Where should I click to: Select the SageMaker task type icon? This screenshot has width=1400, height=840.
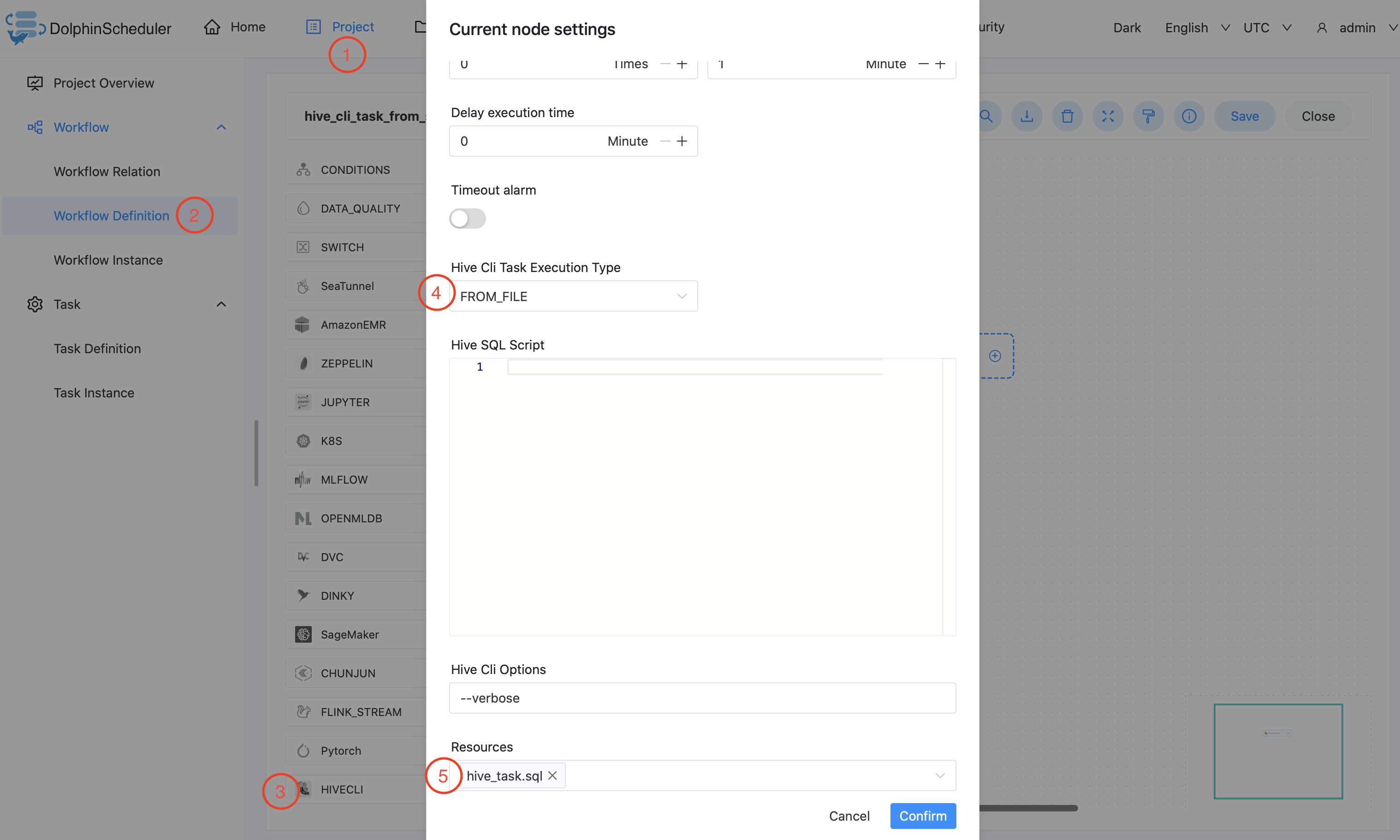pyautogui.click(x=303, y=634)
